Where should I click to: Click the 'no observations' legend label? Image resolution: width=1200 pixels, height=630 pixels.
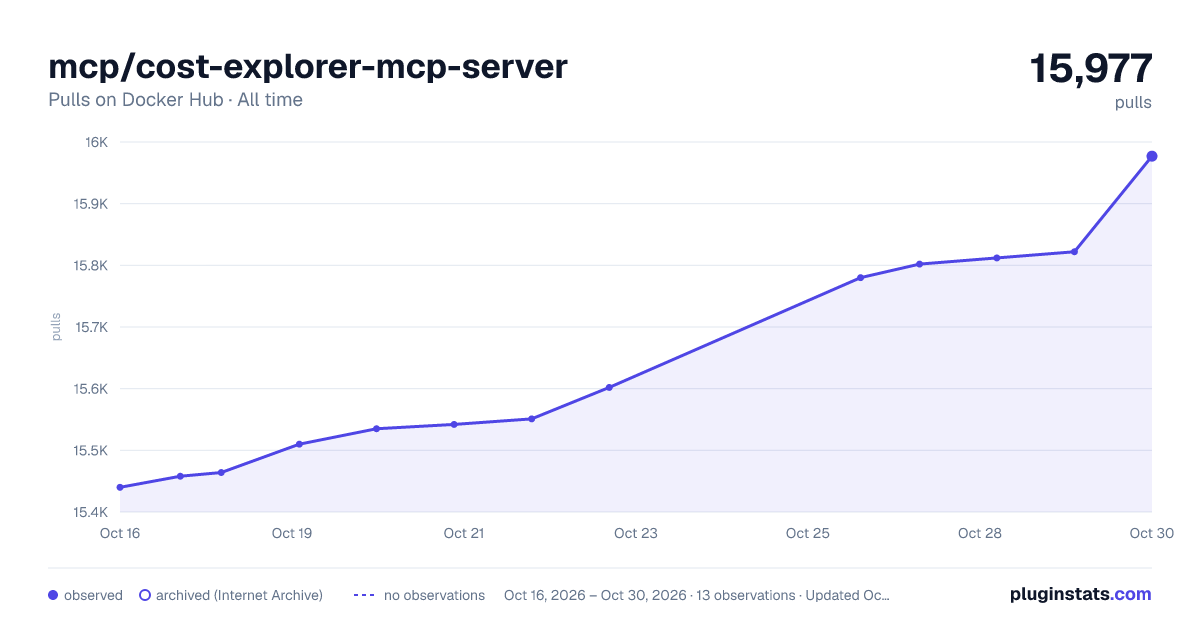click(434, 595)
